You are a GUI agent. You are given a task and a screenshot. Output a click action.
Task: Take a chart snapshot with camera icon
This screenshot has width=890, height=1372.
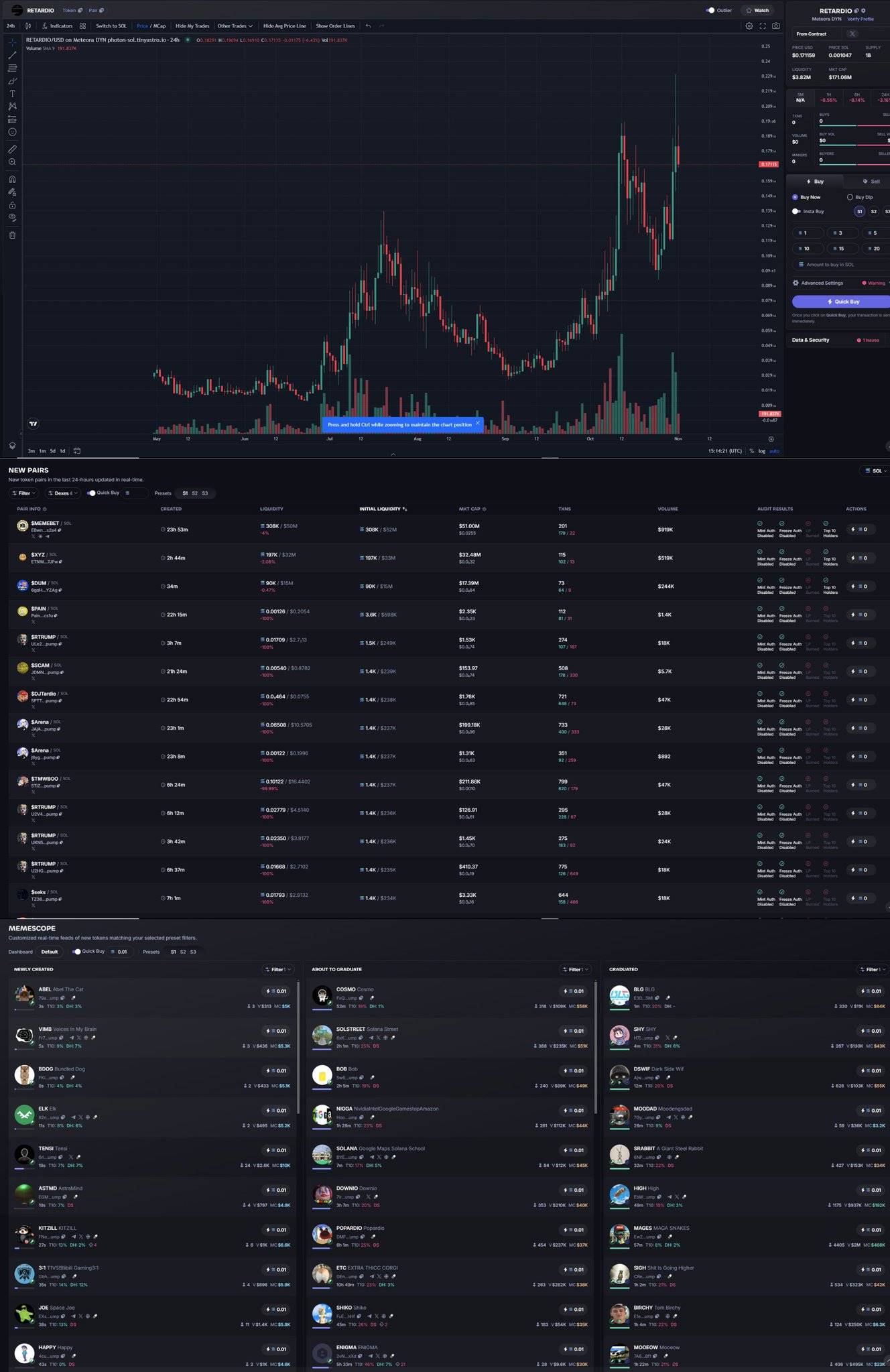coord(775,26)
